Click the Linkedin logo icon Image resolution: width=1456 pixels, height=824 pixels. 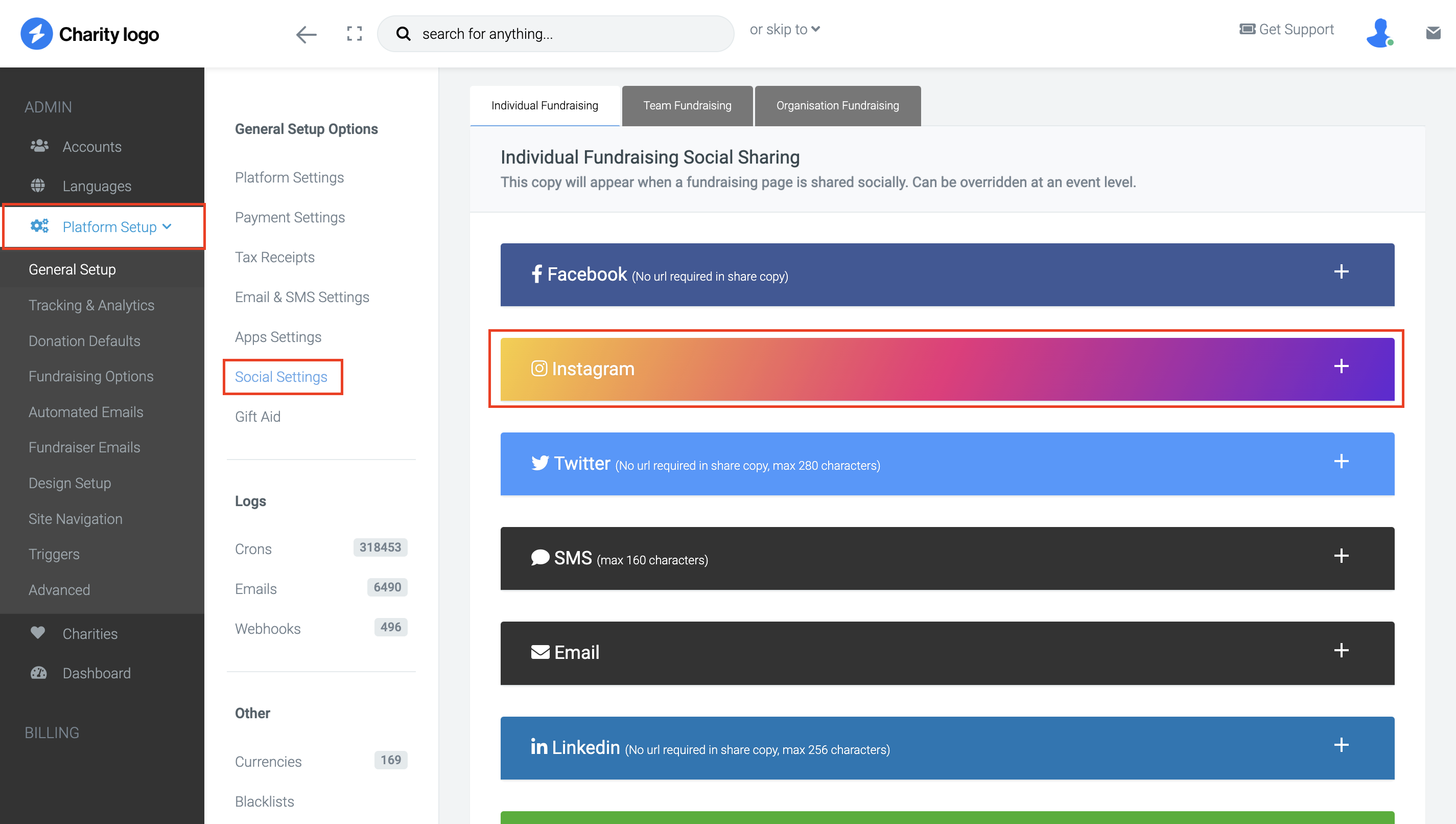pyautogui.click(x=539, y=746)
